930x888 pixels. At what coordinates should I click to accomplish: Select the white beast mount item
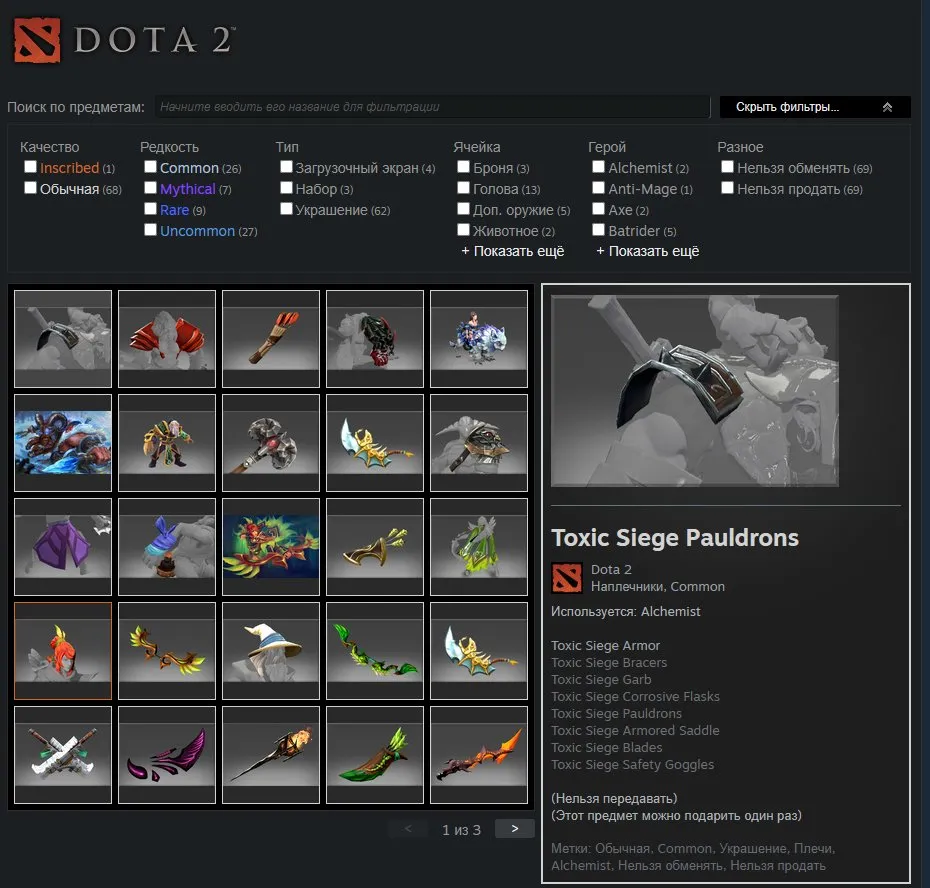point(479,339)
